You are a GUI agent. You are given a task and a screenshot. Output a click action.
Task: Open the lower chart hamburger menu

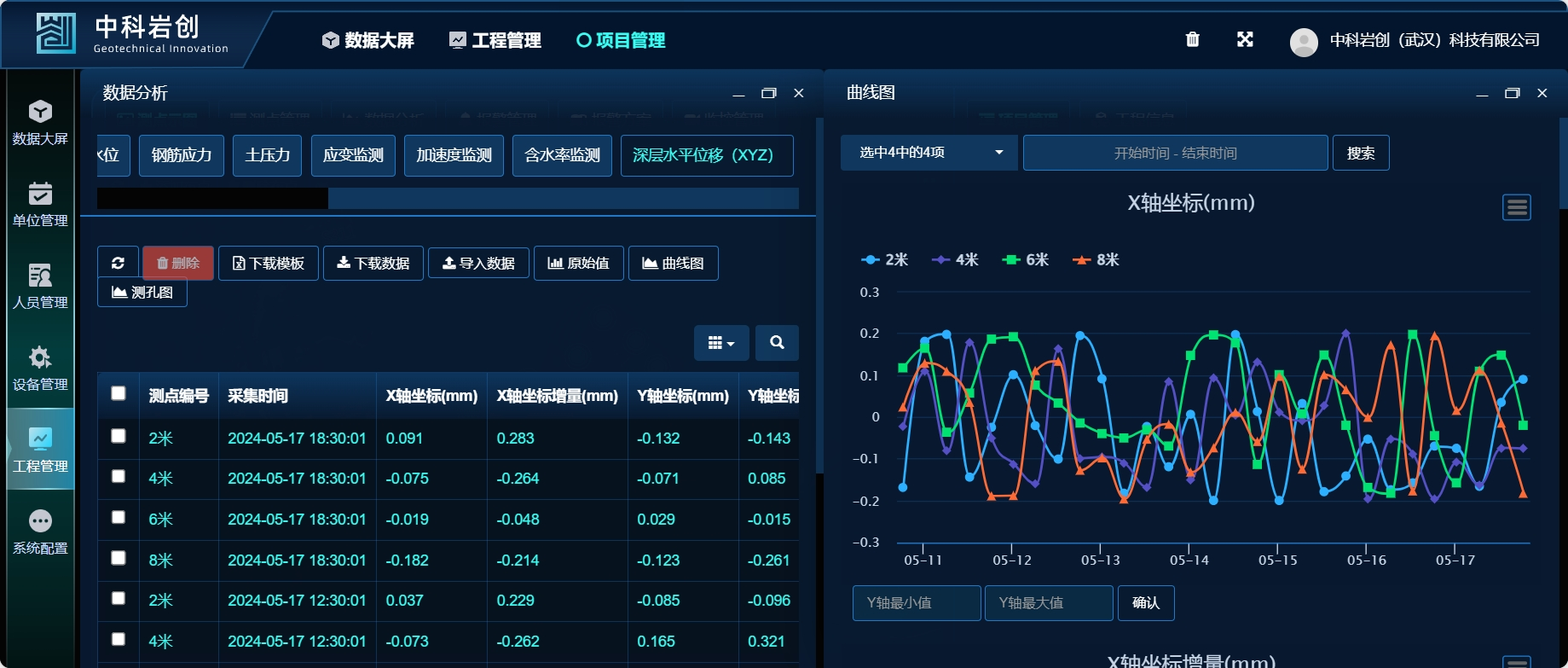(1517, 662)
